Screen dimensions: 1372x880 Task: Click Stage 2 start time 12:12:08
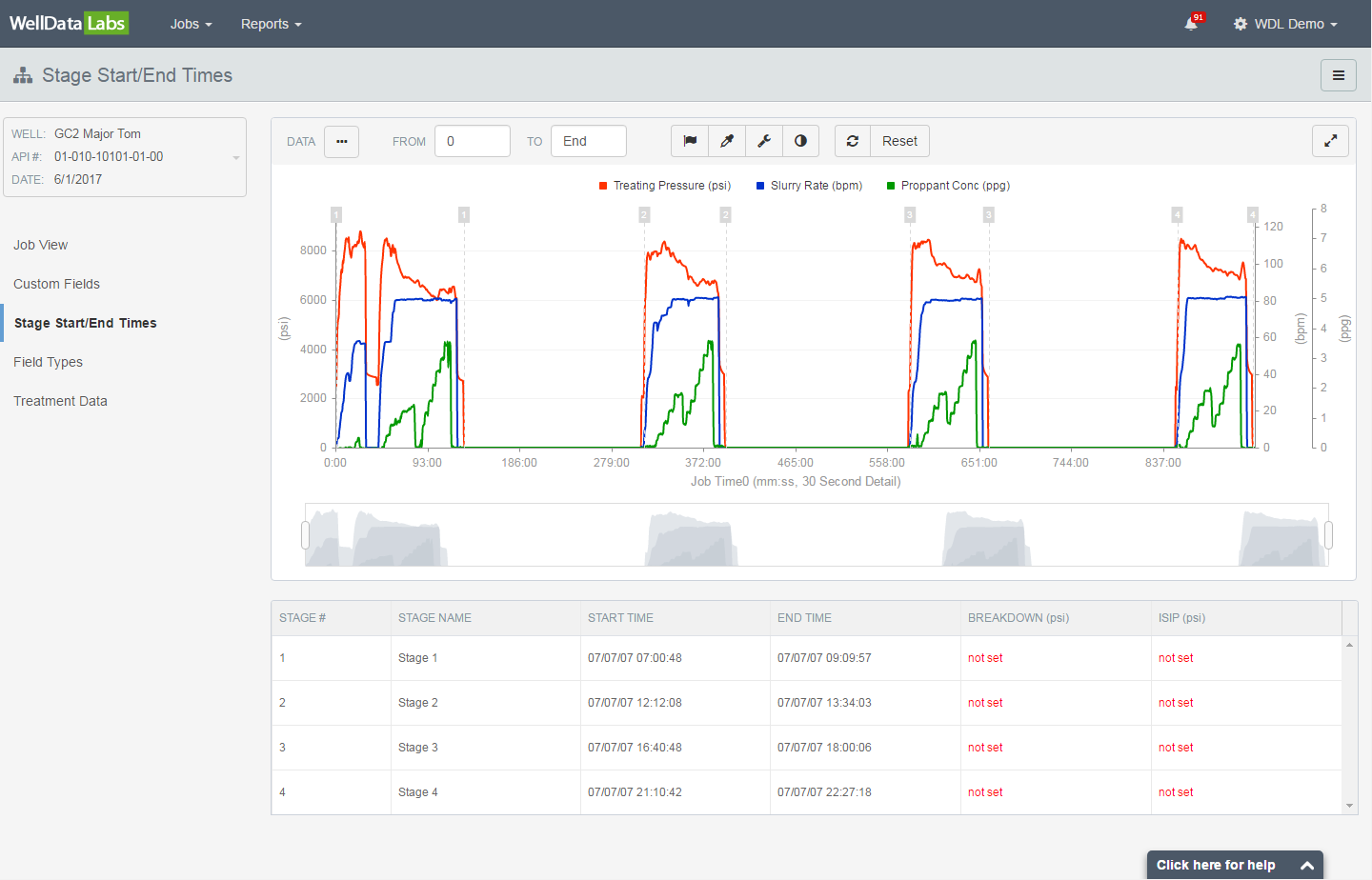635,703
